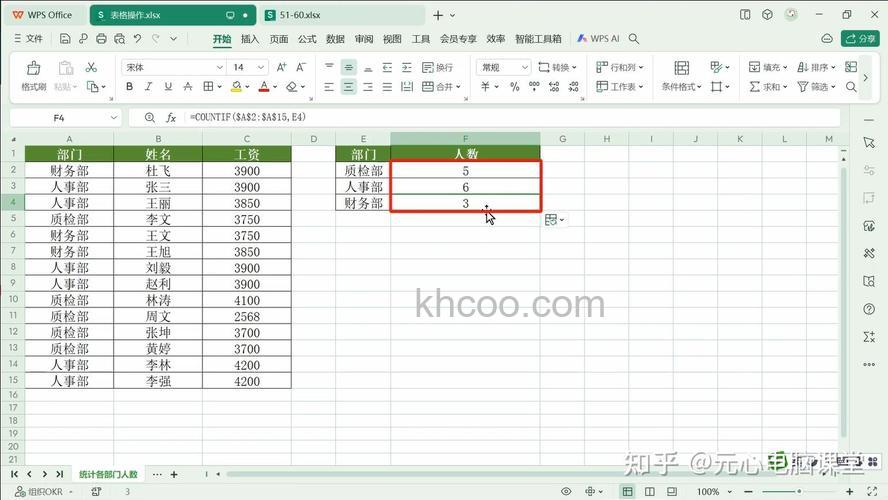Screen dimensions: 888x500
Task: Select cell F2 containing 5
Action: point(466,171)
